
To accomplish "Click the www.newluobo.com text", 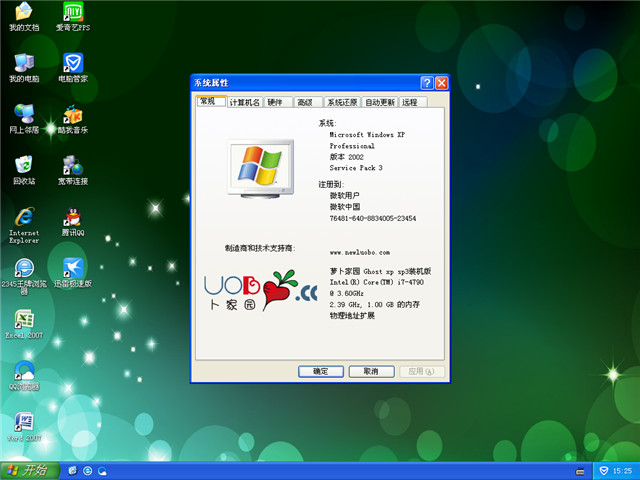I will click(360, 252).
